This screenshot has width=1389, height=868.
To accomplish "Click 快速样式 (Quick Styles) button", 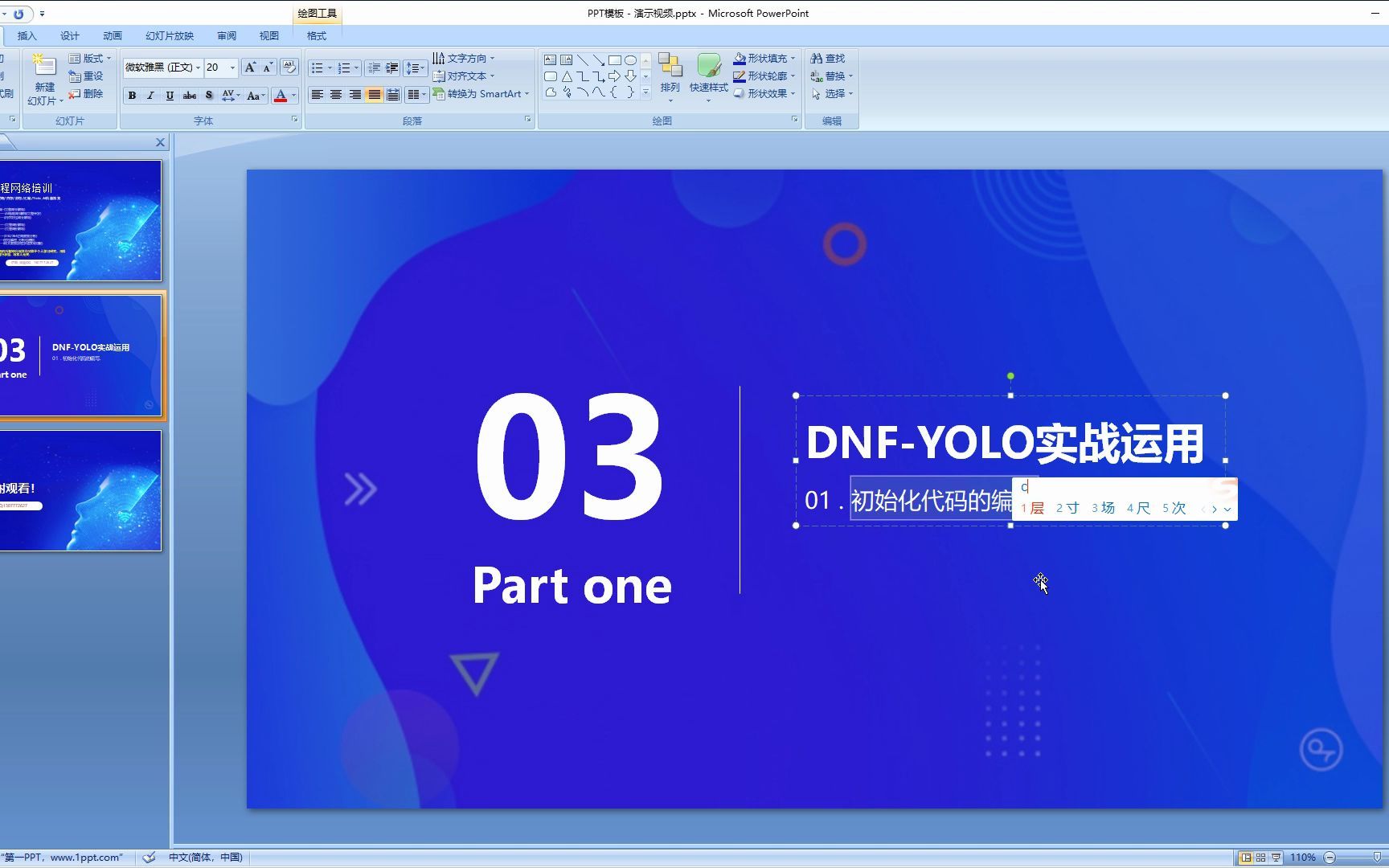I will tap(709, 78).
